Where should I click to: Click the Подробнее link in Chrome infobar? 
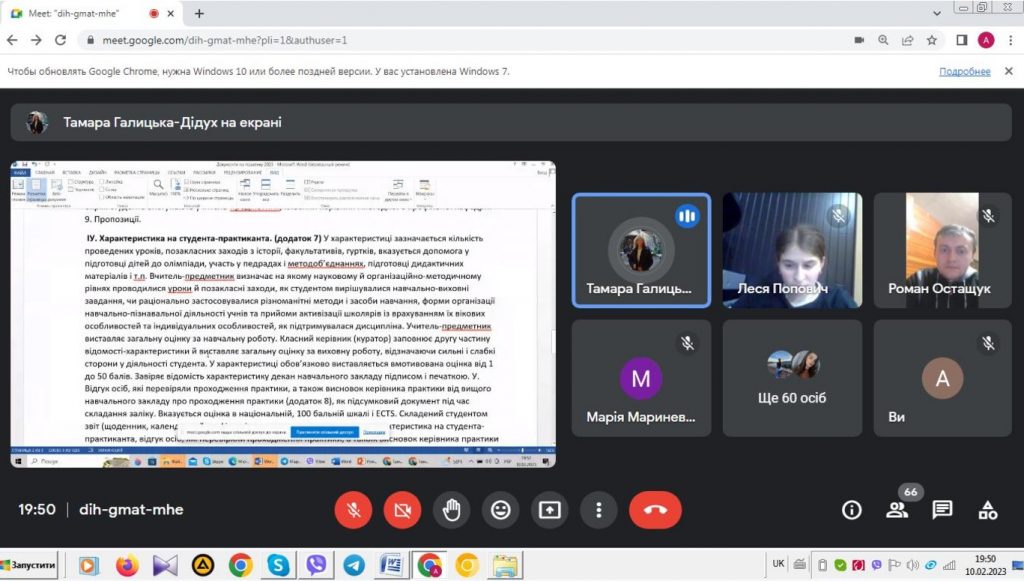[964, 72]
